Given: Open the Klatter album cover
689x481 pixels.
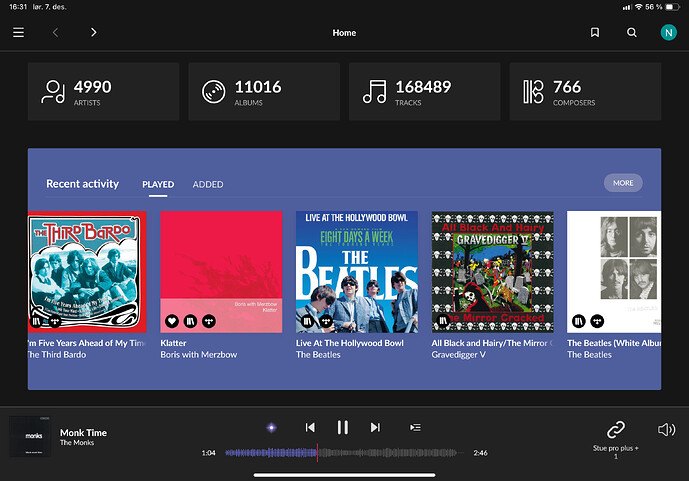Looking at the screenshot, I should 221,272.
